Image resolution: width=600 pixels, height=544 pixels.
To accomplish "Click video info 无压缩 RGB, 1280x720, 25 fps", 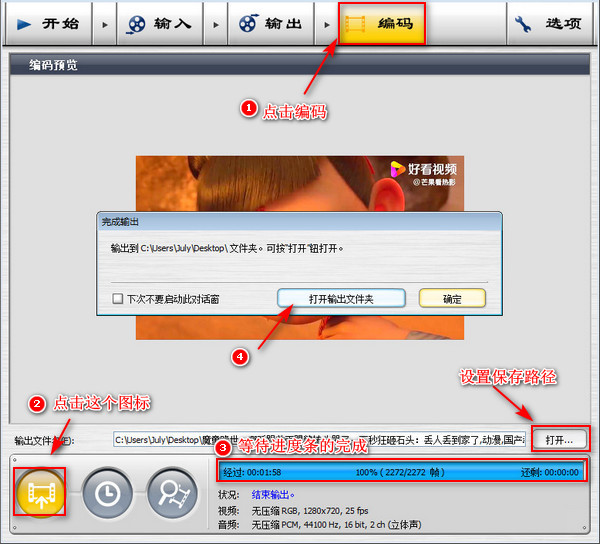I will pos(310,511).
